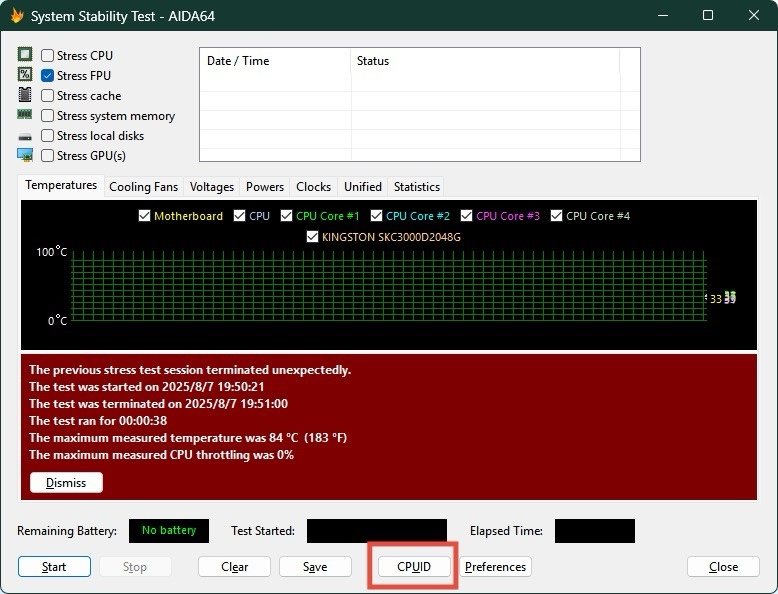Toggle CPU Core #1 graph checkbox

[286, 215]
